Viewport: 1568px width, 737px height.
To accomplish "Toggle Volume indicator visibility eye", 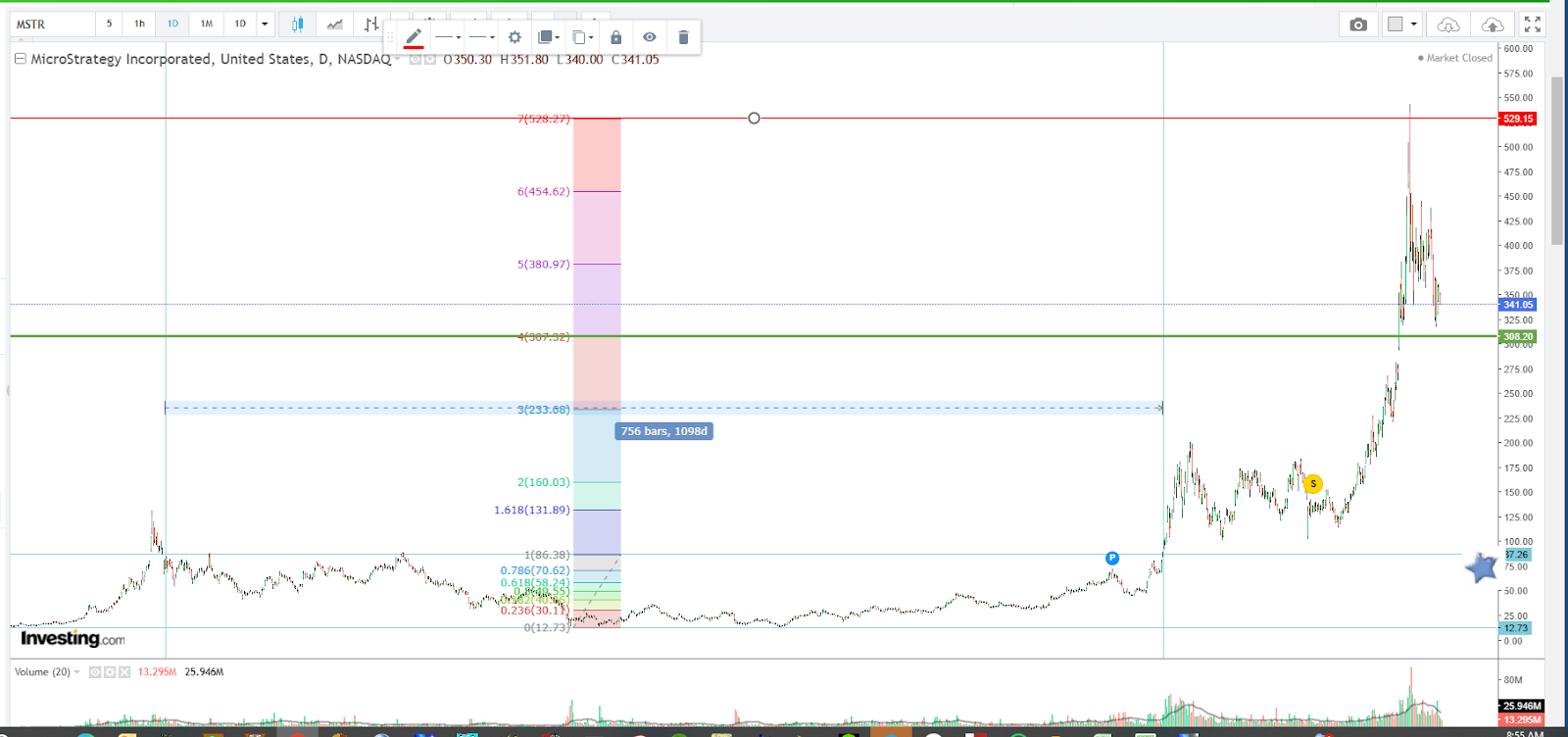I will (x=95, y=672).
